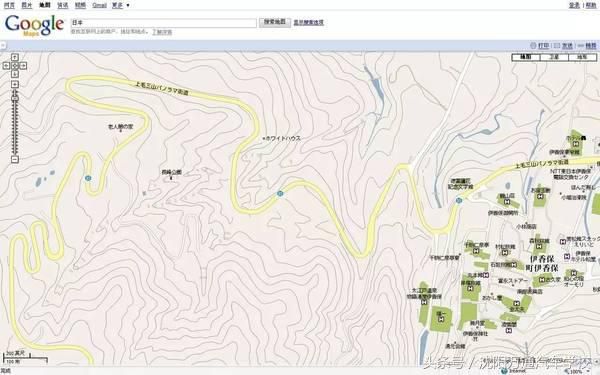The image size is (600, 375).
Task: Click the zoom level slider track
Action: point(15,122)
